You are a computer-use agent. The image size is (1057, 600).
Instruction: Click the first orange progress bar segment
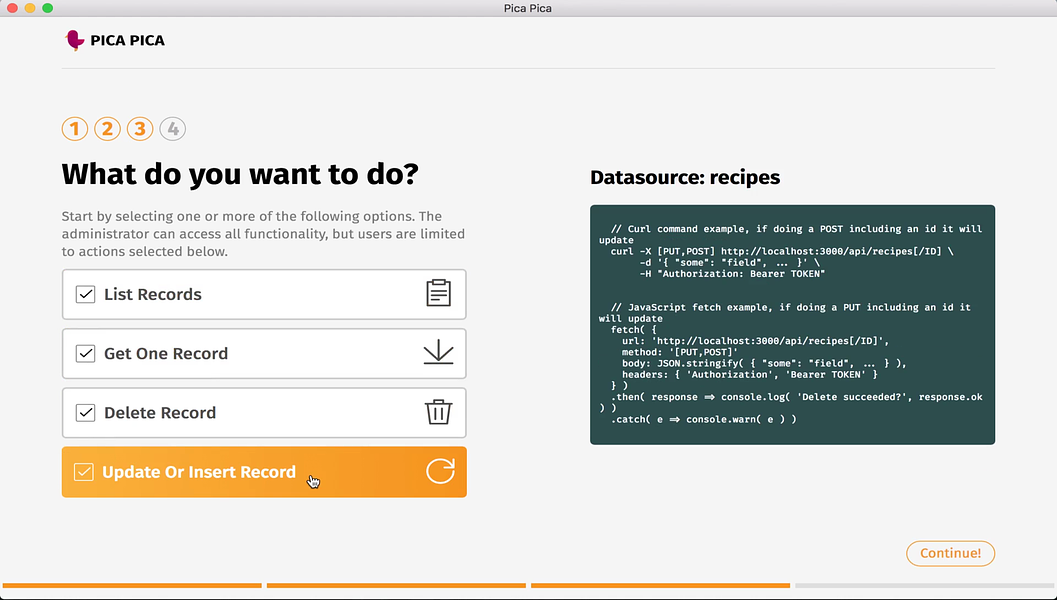(x=132, y=586)
